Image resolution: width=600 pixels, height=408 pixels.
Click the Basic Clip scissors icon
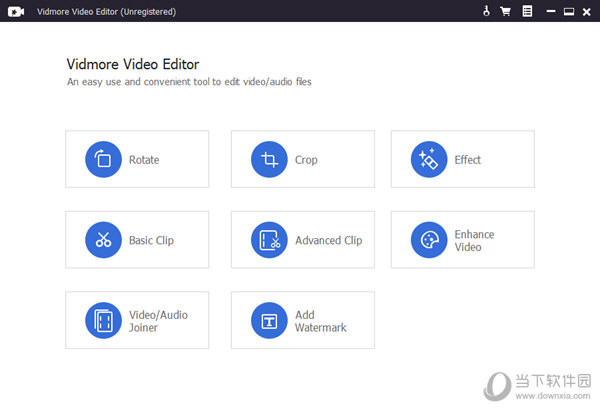(103, 240)
